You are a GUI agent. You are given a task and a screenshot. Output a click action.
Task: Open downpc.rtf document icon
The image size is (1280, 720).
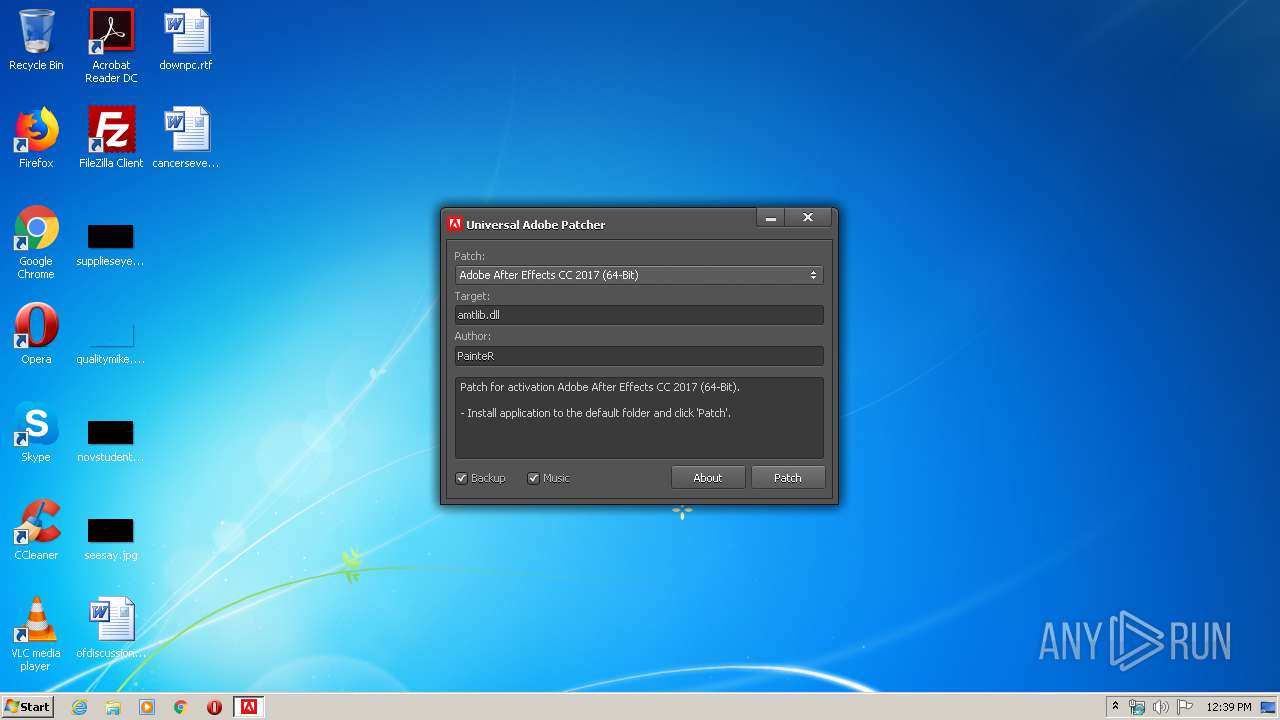pos(186,40)
